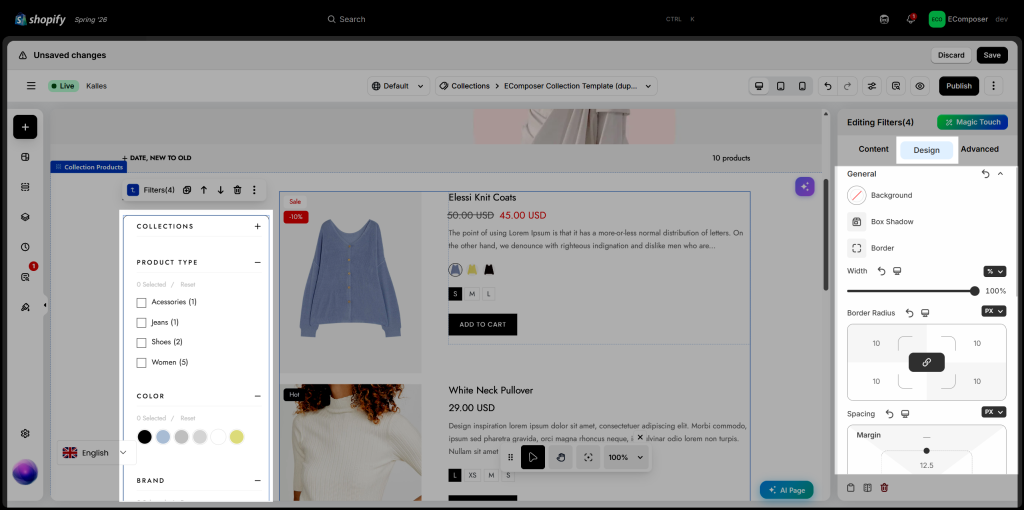Collapse the Color filter group

coord(257,396)
